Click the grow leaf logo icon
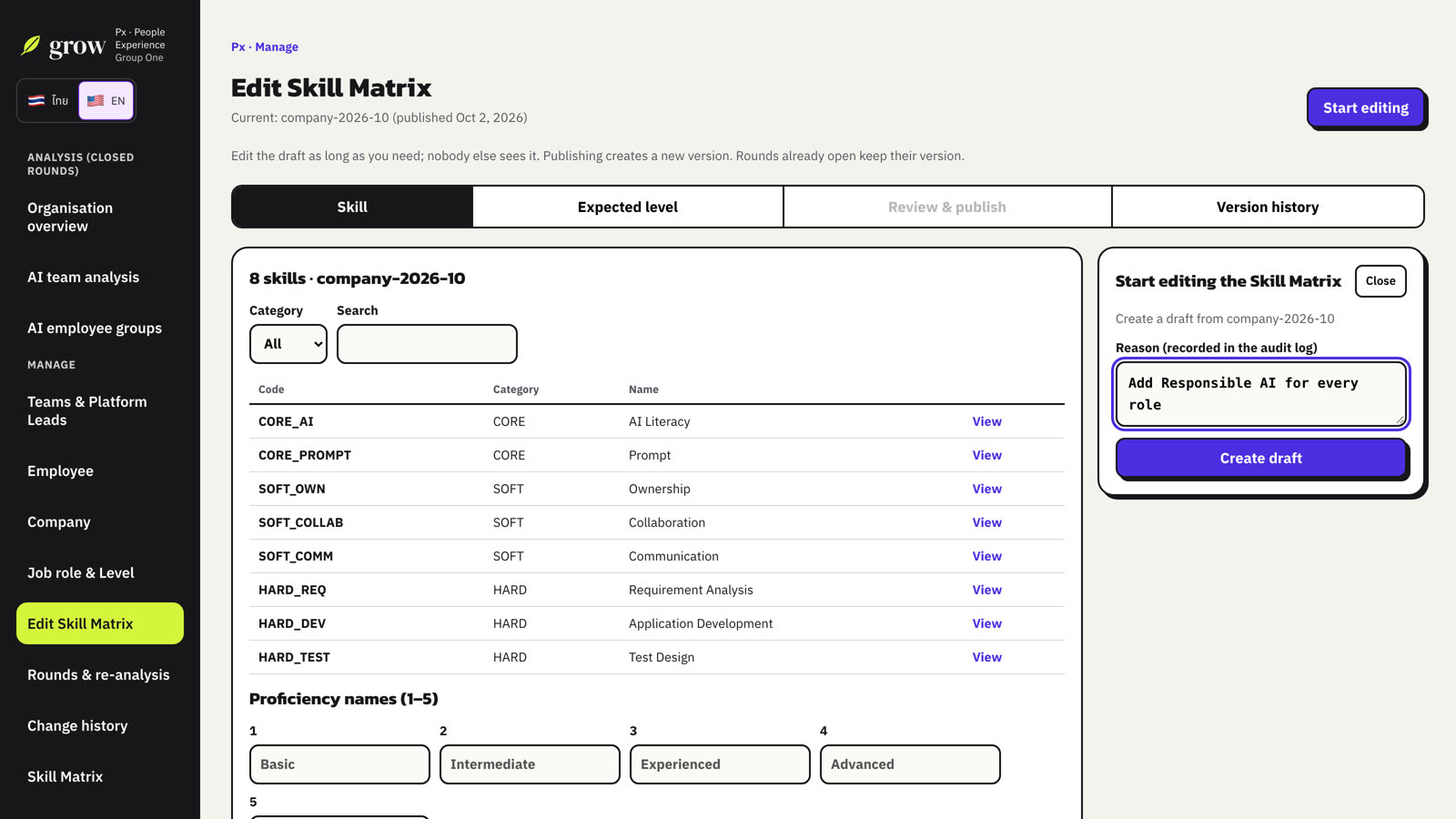 tap(31, 45)
